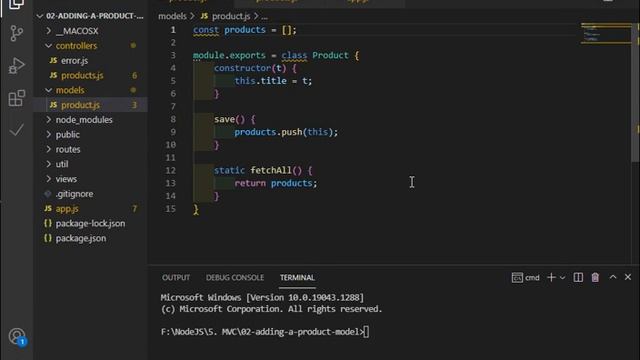Image resolution: width=640 pixels, height=360 pixels.
Task: Close the terminal panel
Action: coord(628,277)
